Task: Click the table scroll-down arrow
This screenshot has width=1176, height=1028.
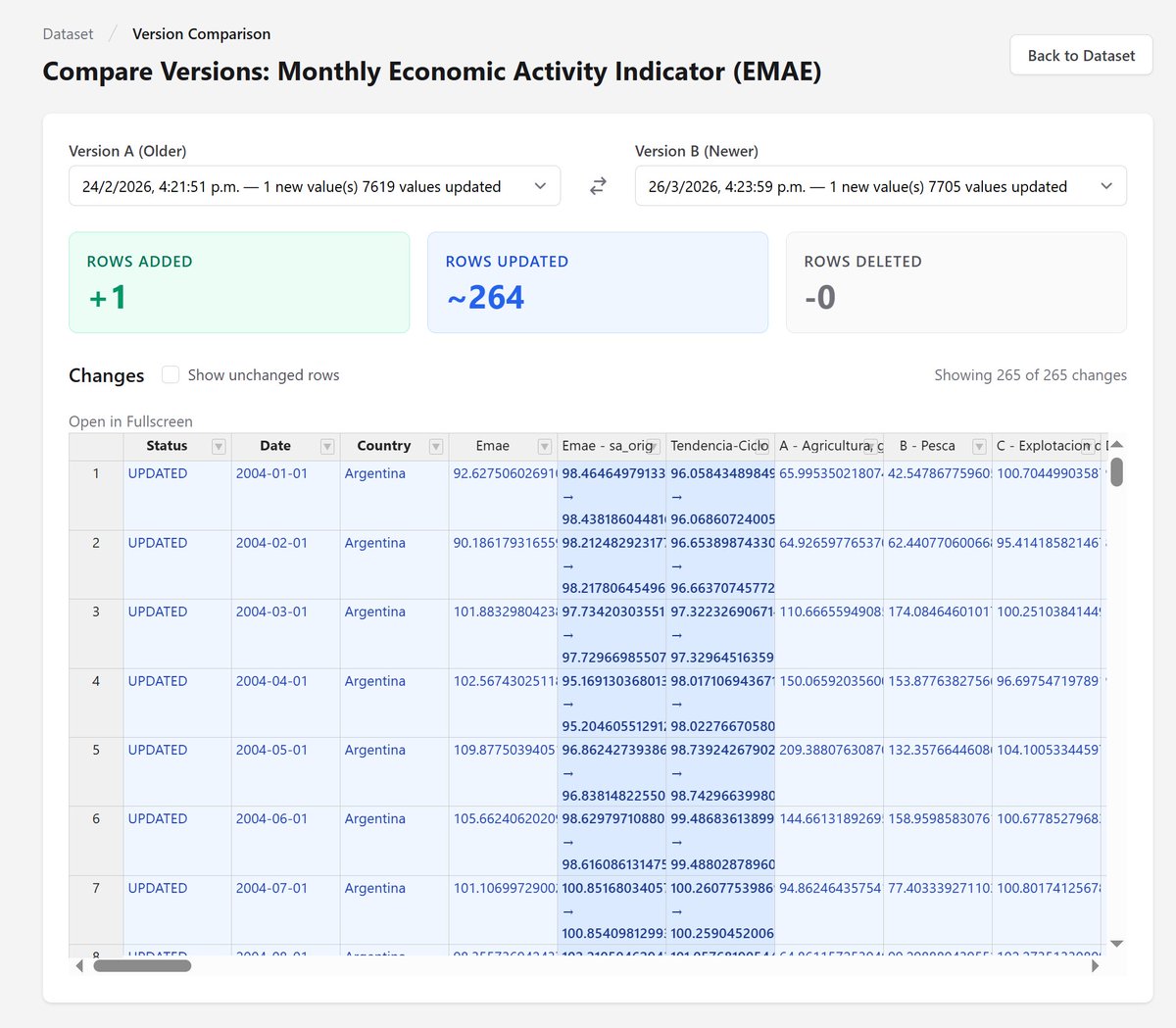Action: click(1116, 944)
